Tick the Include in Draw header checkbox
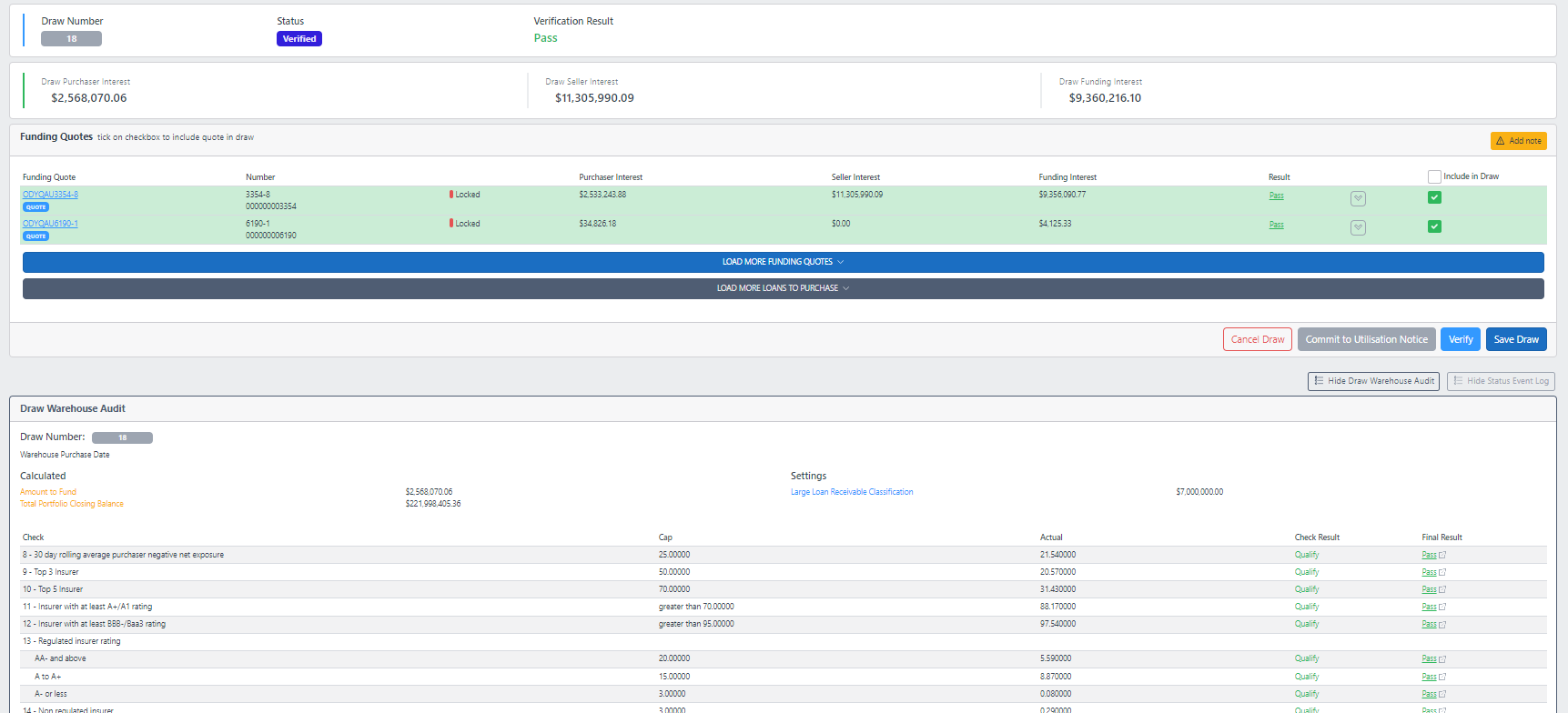The image size is (1568, 713). tap(1434, 177)
